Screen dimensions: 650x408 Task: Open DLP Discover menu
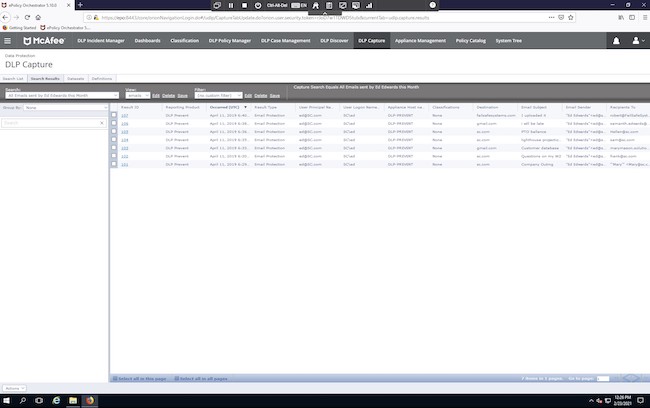tap(334, 41)
